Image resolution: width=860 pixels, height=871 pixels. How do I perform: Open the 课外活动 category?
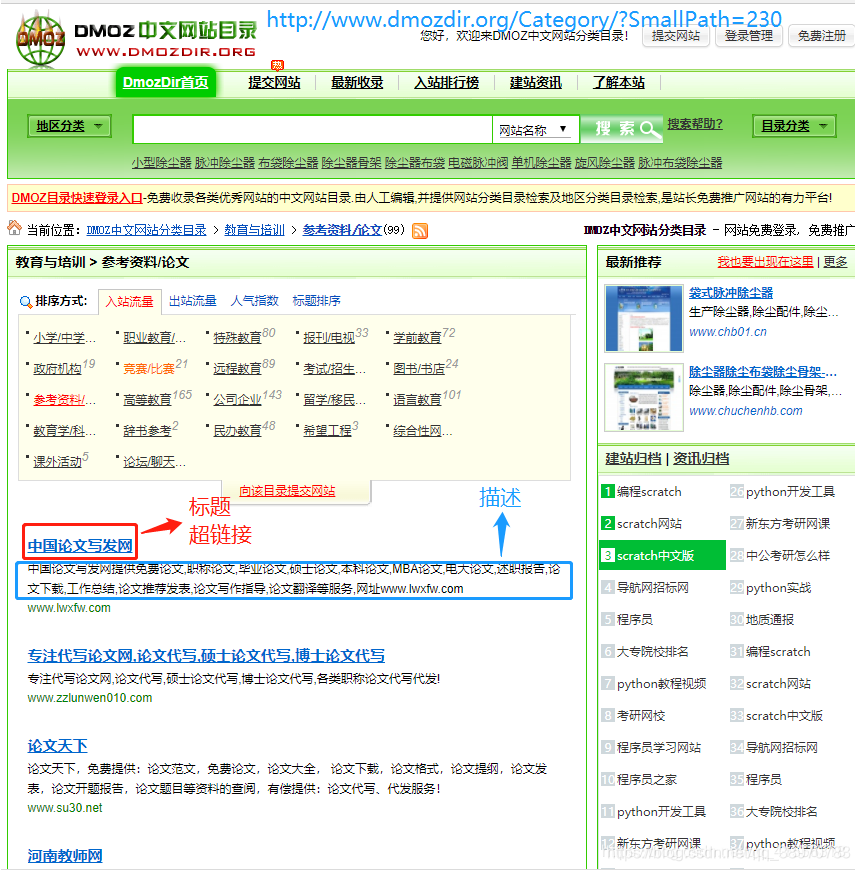[57, 462]
